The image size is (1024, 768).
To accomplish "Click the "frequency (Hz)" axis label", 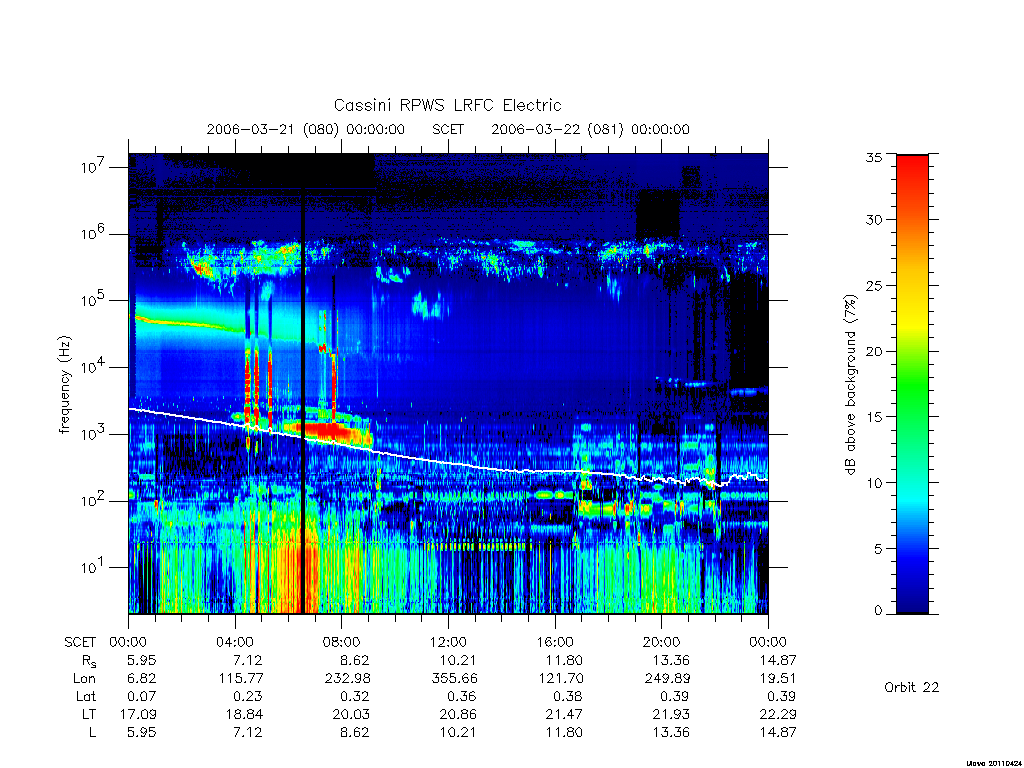I will coord(64,385).
